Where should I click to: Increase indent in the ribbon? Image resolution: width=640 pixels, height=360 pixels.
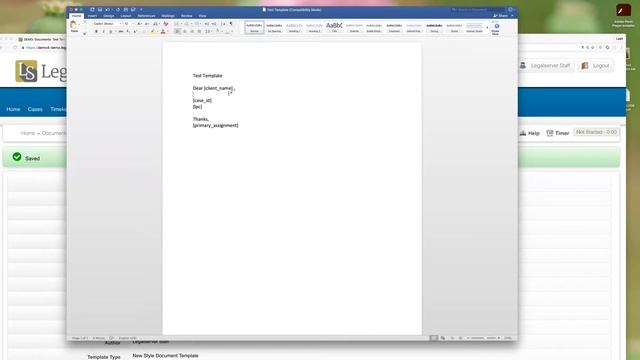point(214,24)
